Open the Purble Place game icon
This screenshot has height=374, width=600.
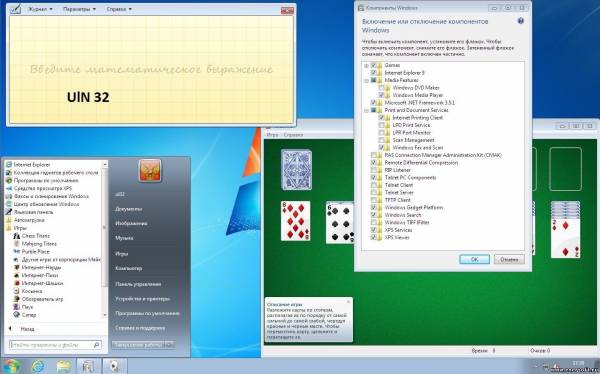(x=16, y=252)
